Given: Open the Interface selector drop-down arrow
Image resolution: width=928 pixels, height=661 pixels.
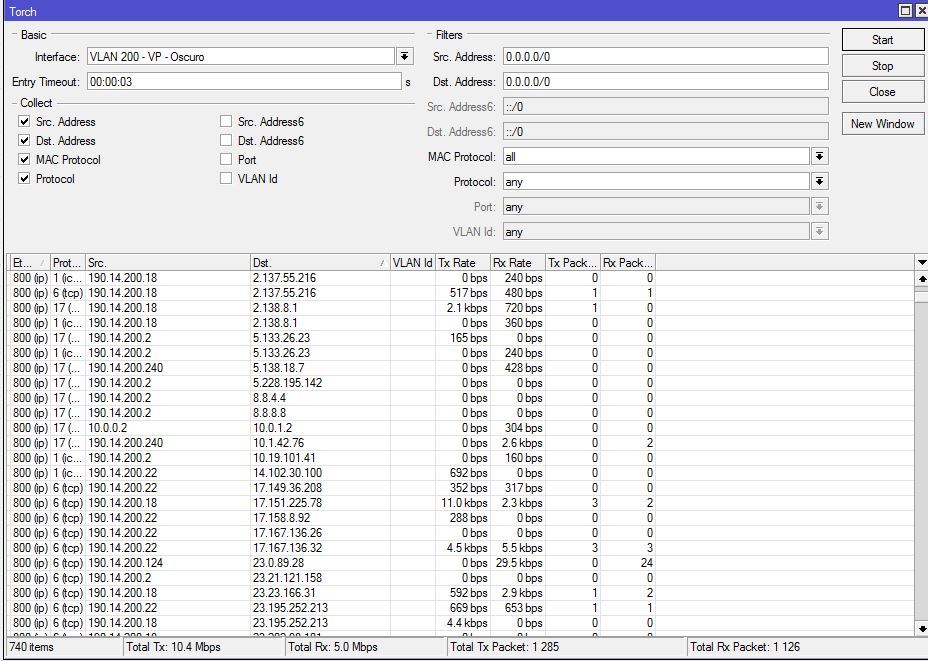Looking at the screenshot, I should coord(407,56).
